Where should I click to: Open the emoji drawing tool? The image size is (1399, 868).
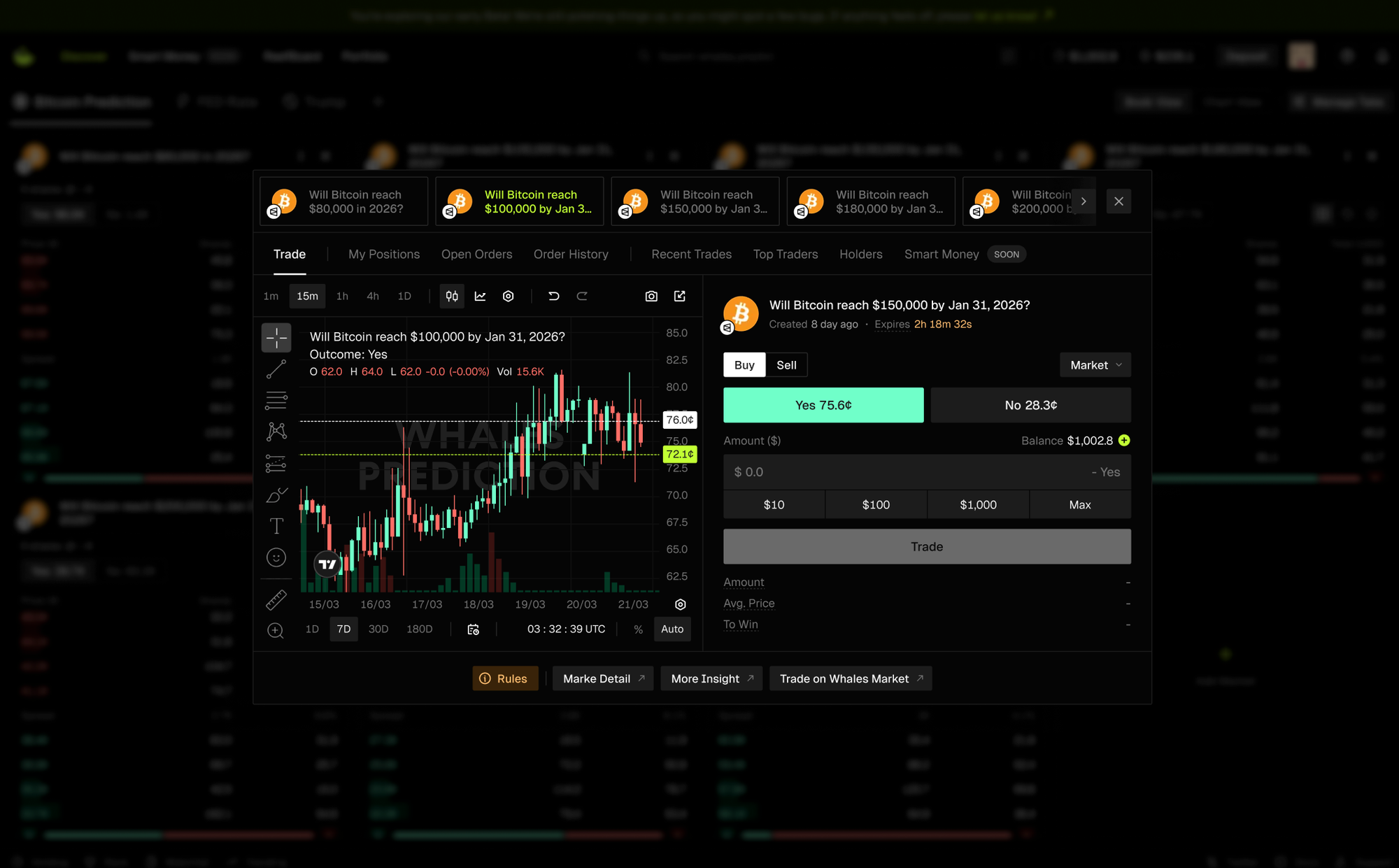click(x=276, y=557)
